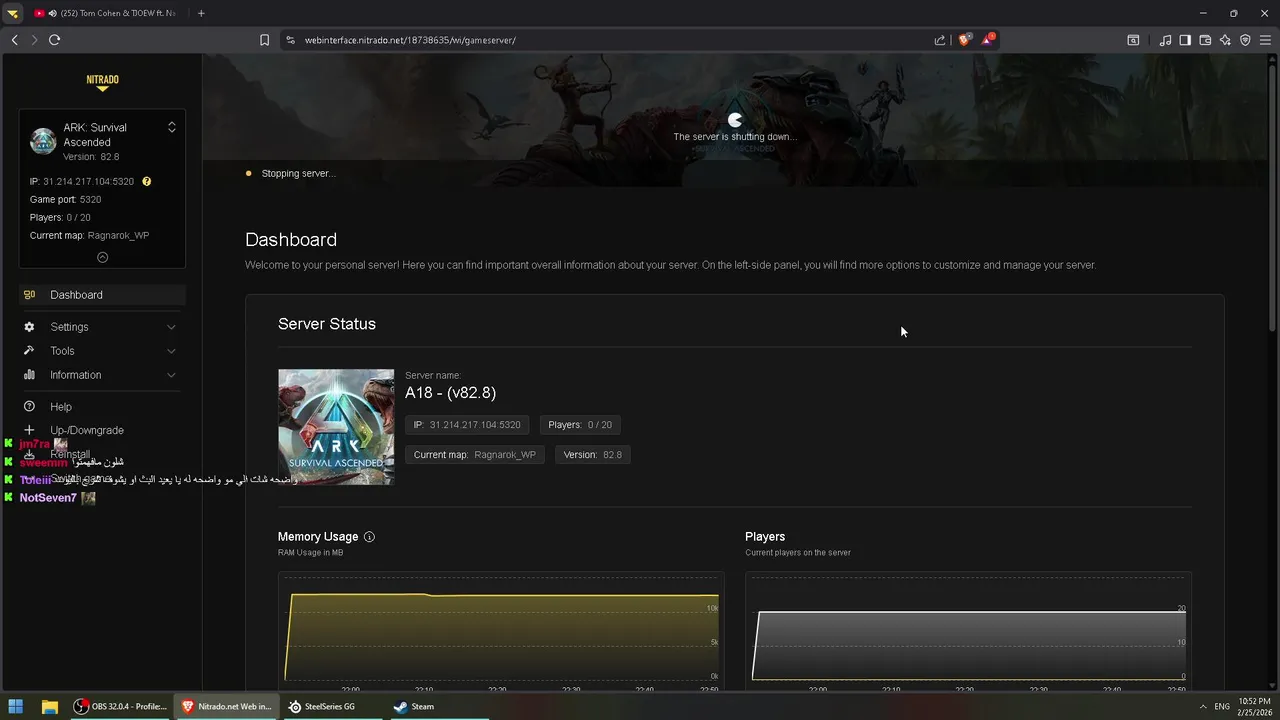The width and height of the screenshot is (1280, 720).
Task: Toggle the browser sidebar
Action: pyautogui.click(x=1185, y=40)
